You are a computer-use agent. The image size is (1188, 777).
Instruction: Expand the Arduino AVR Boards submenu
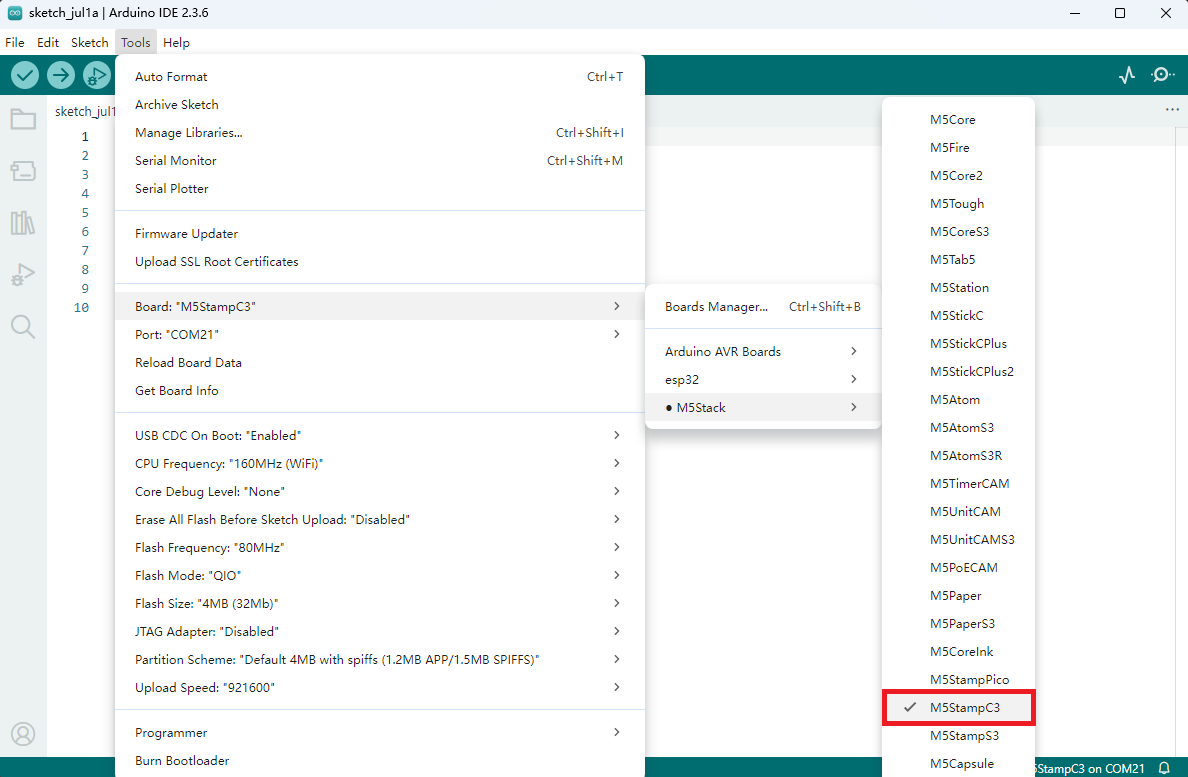click(x=763, y=351)
